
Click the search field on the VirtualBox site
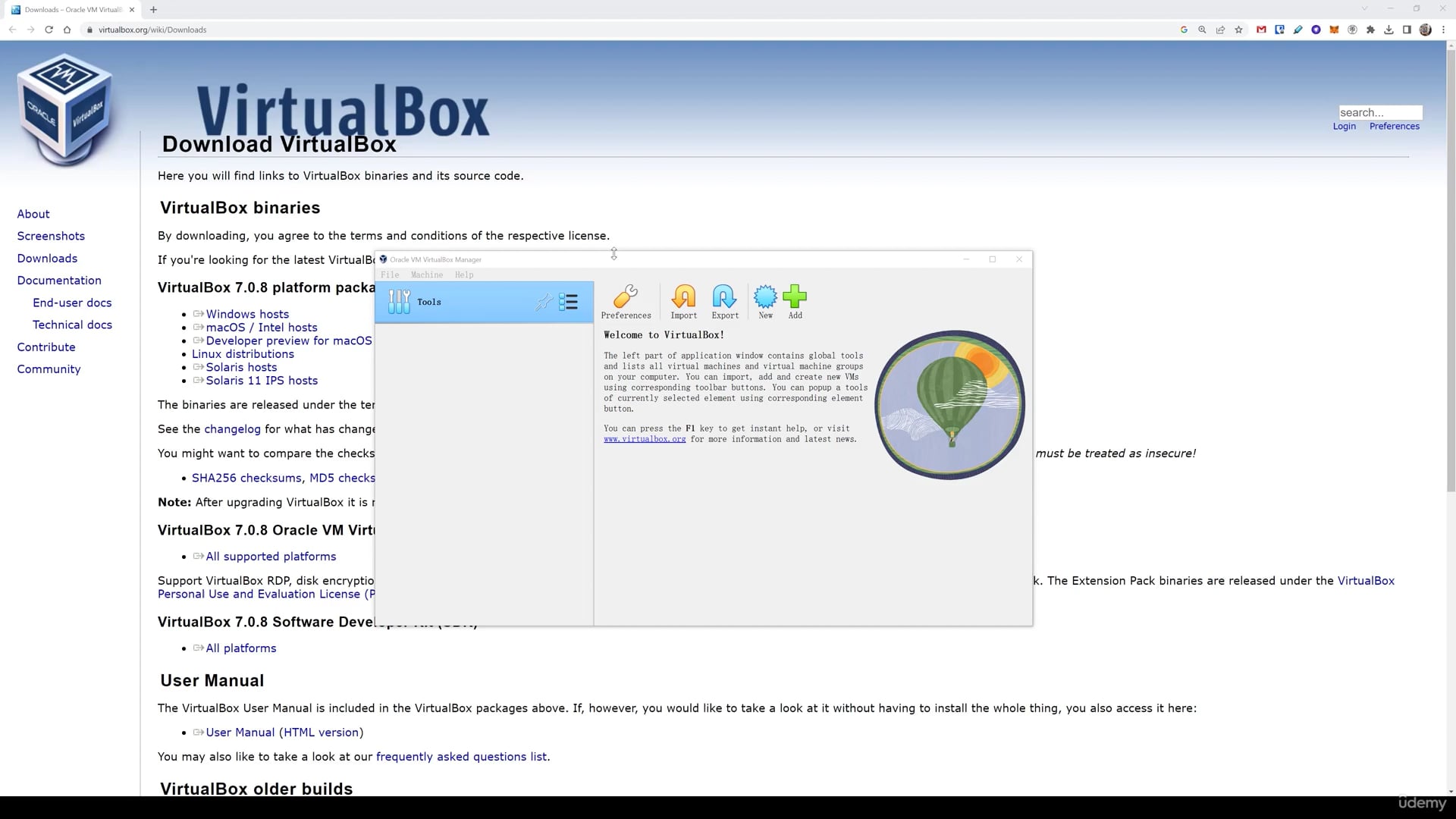click(1379, 112)
